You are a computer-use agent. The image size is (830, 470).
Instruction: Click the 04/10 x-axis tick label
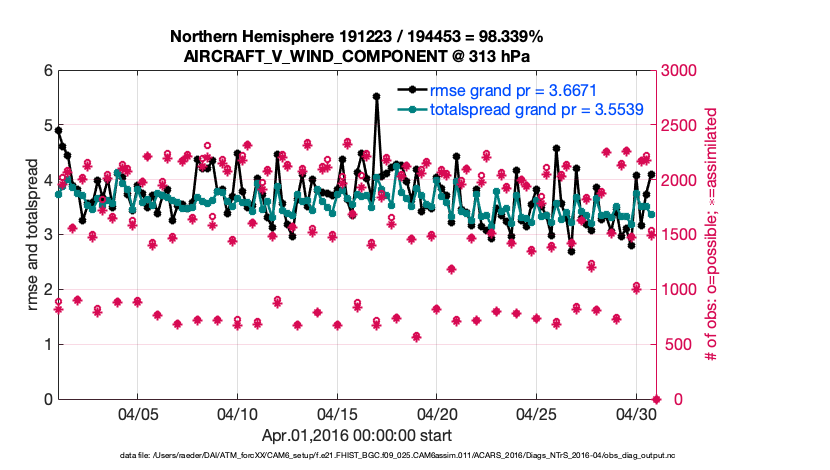237,414
